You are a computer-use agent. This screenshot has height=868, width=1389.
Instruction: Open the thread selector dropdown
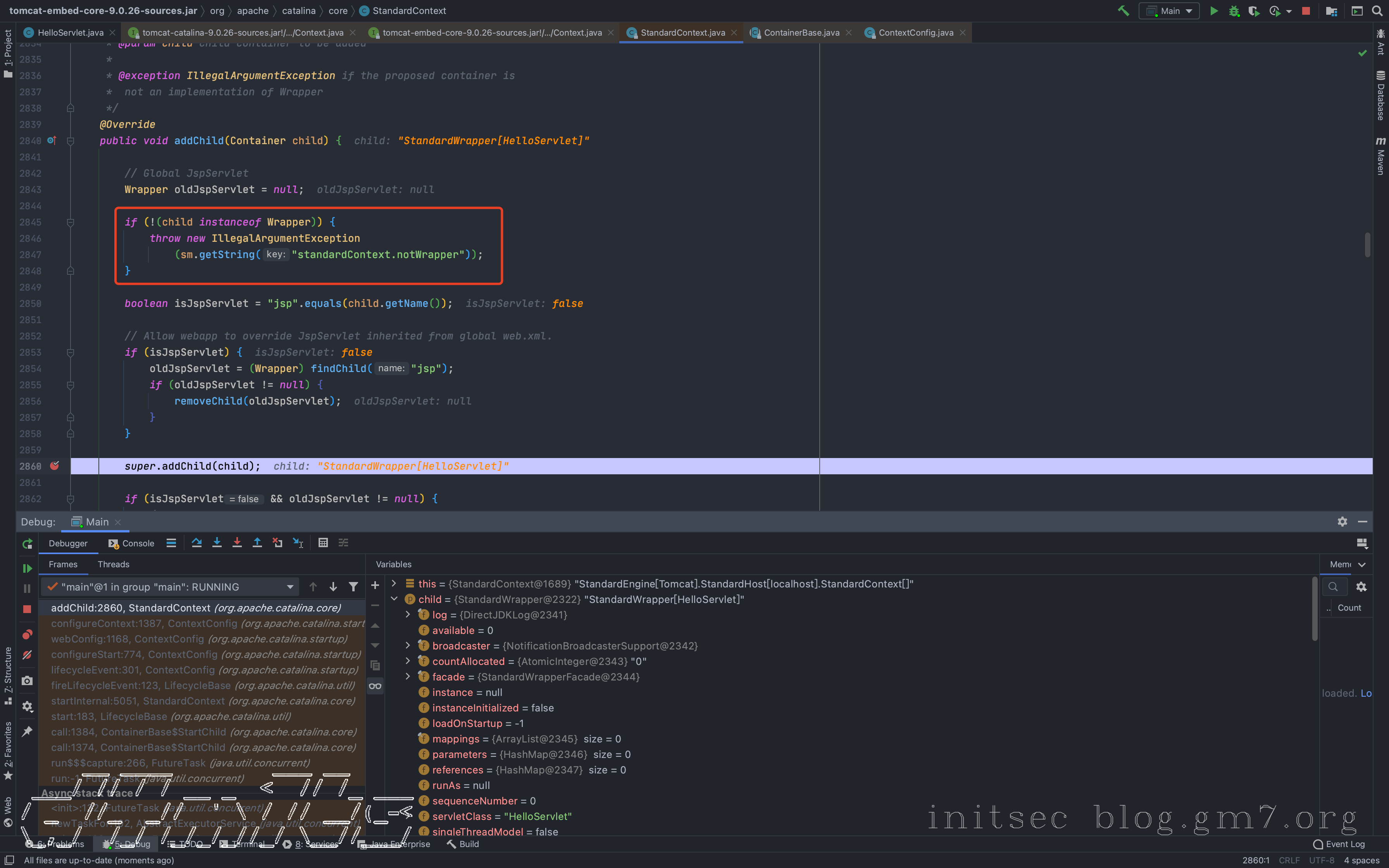tap(290, 587)
